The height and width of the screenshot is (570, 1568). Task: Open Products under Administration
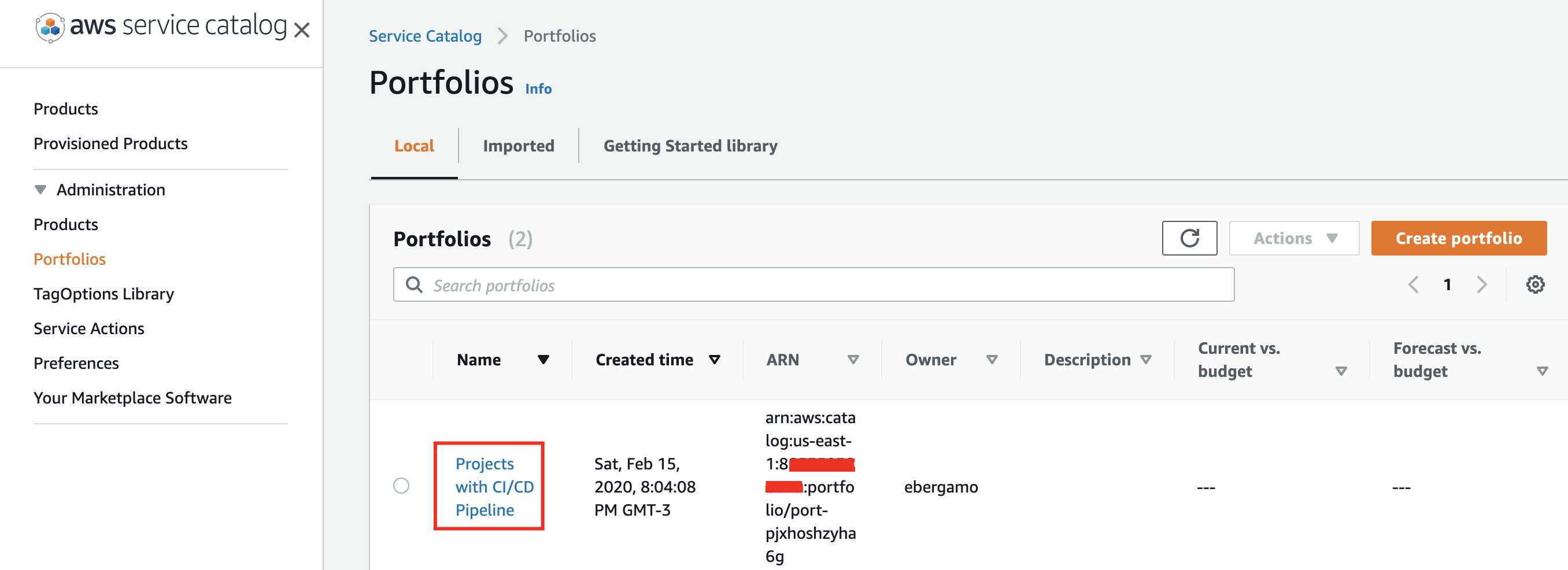(66, 224)
